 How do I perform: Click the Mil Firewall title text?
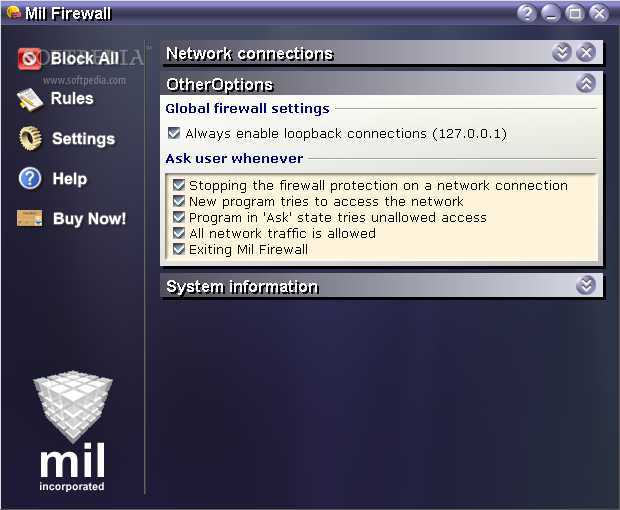[68, 13]
